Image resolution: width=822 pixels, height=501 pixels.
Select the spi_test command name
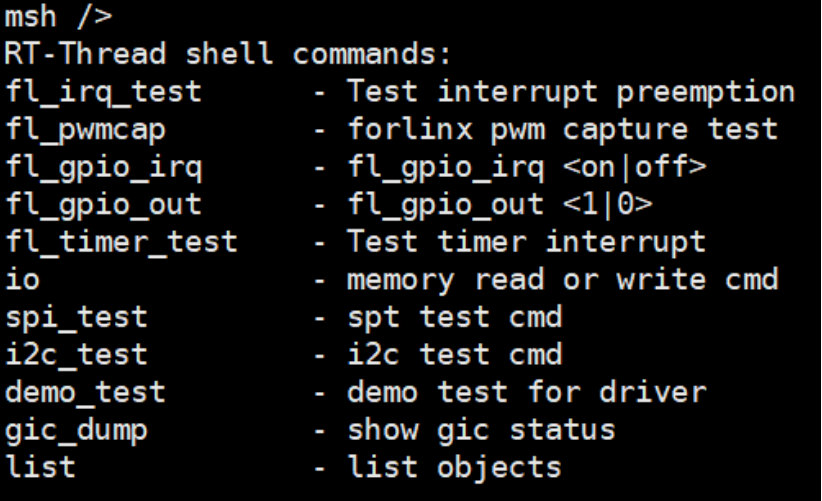click(77, 318)
